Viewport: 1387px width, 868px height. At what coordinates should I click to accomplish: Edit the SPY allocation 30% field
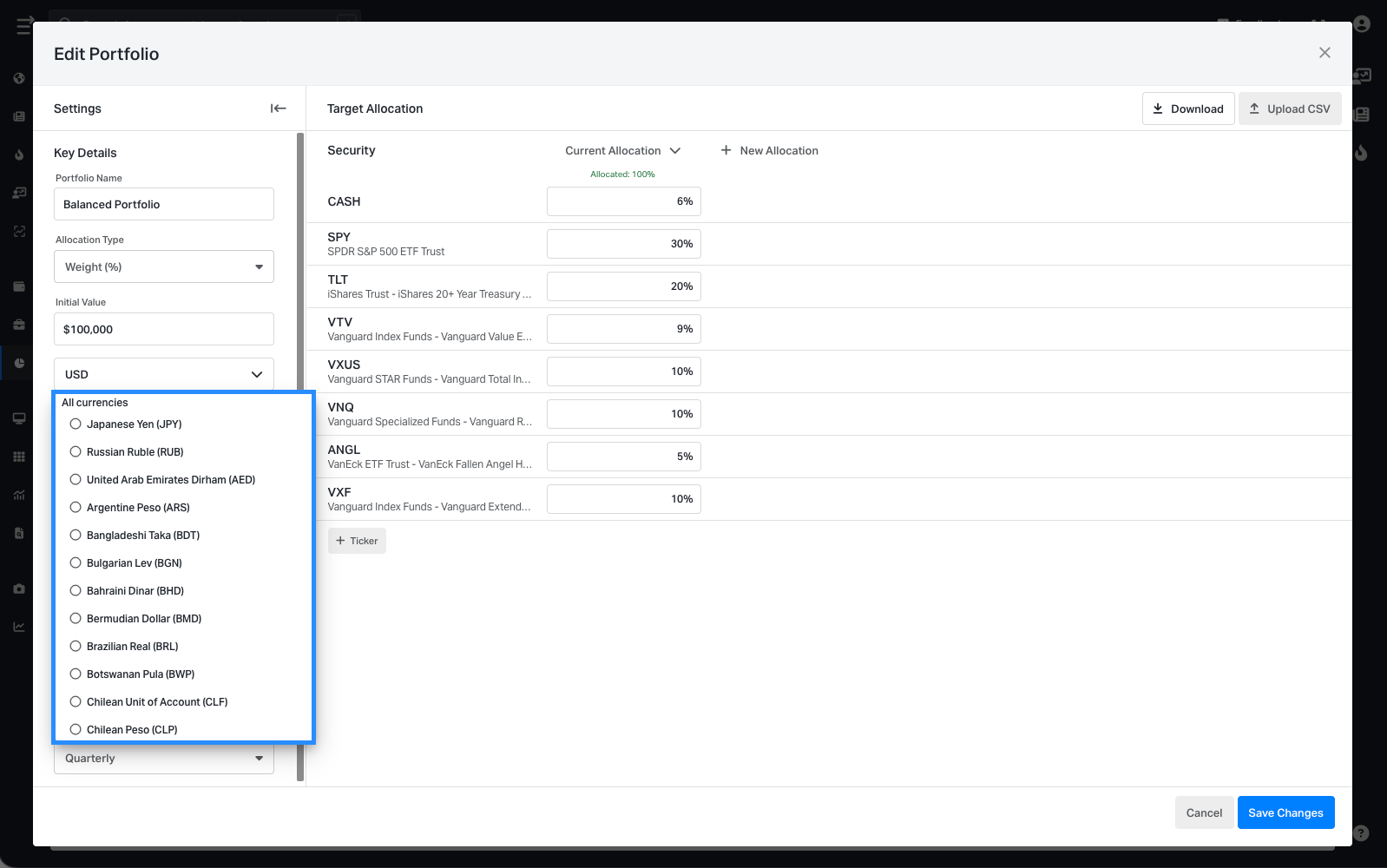click(624, 244)
